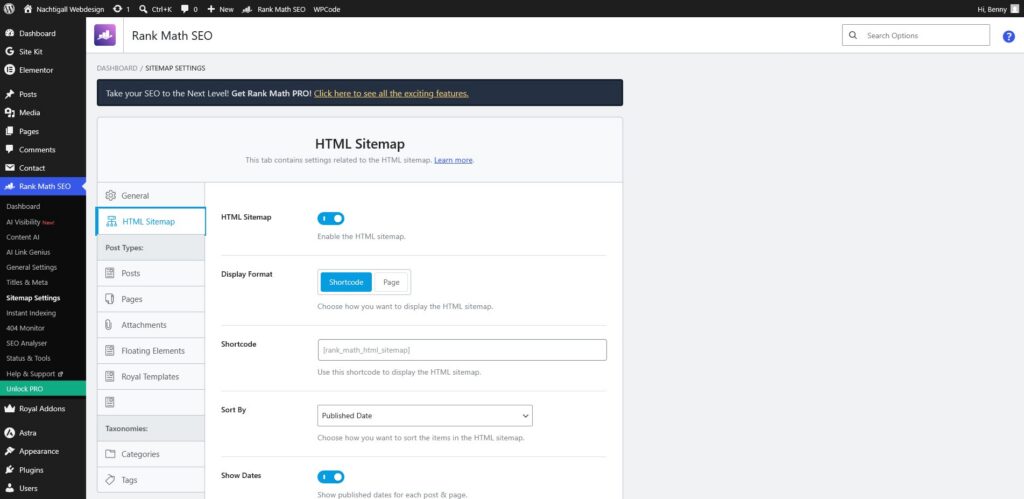Open the New content menu
Image resolution: width=1024 pixels, height=499 pixels.
coord(220,9)
